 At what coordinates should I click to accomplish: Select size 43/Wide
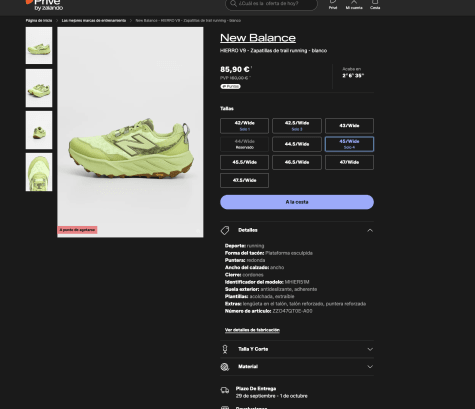[x=349, y=126]
